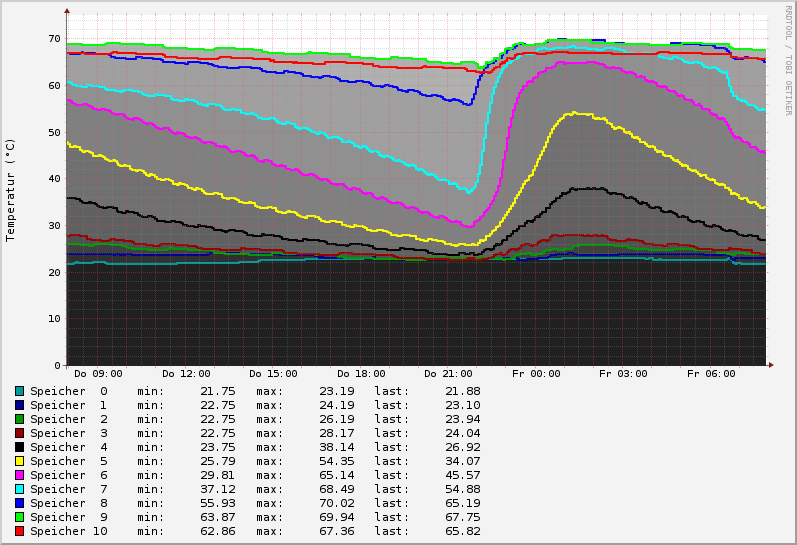Click the Temperatur (°C) axis title
797x545 pixels.
point(11,190)
